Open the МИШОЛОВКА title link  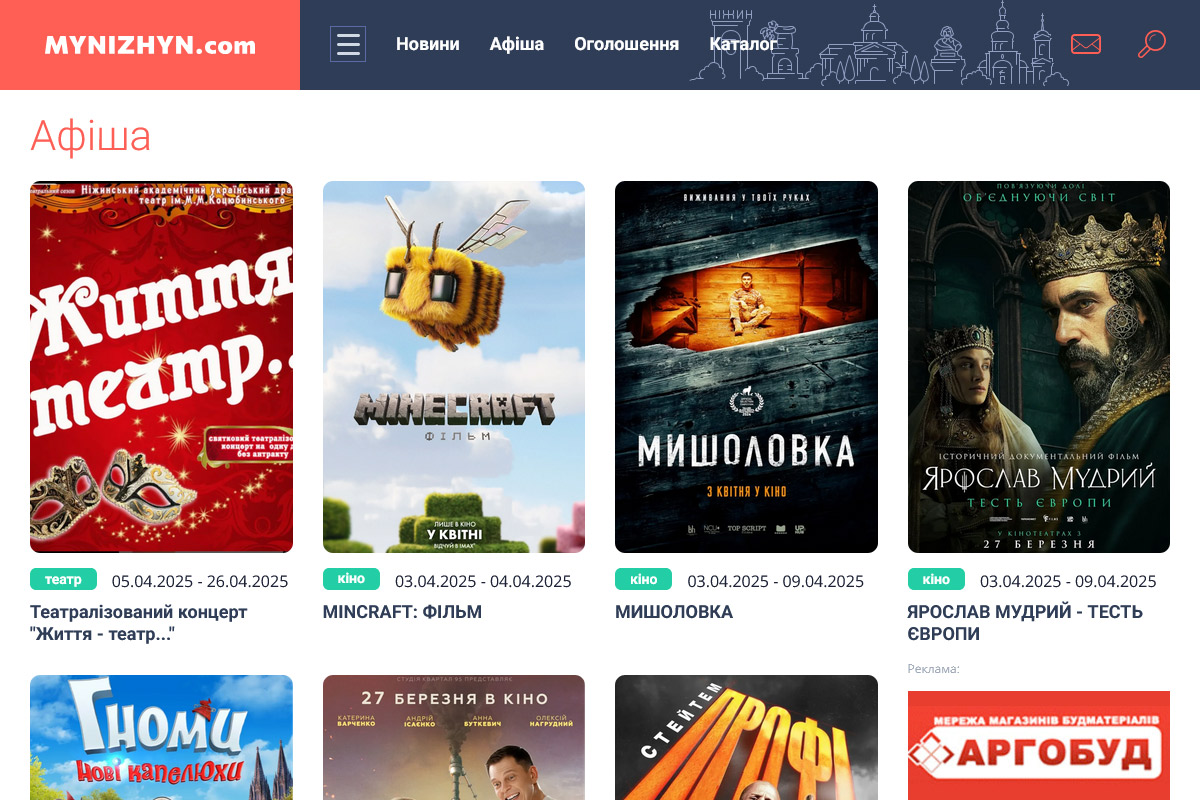point(674,612)
